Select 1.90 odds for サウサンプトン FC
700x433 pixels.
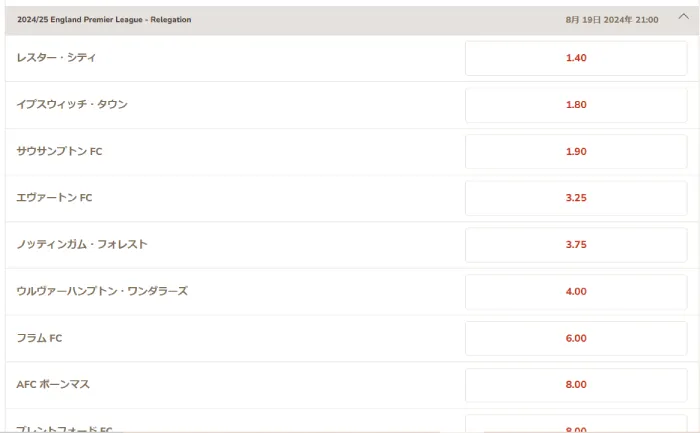[x=576, y=151]
